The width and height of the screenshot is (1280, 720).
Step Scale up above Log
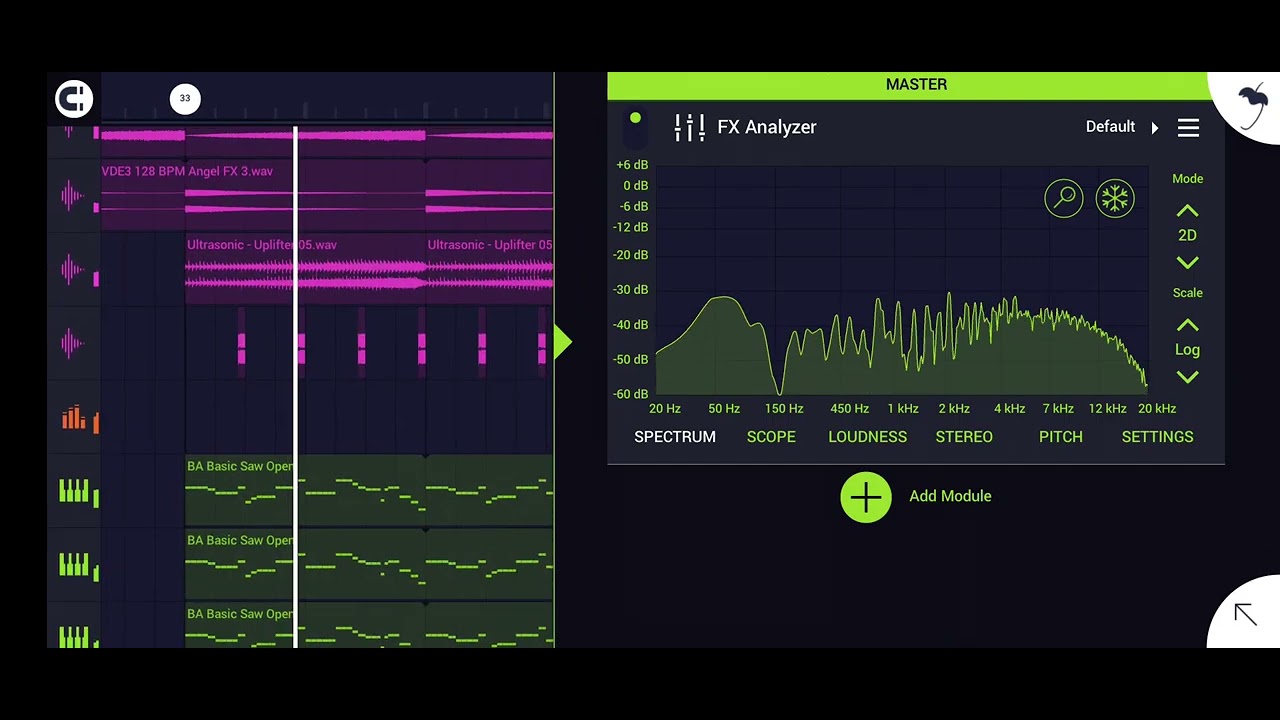(x=1187, y=325)
